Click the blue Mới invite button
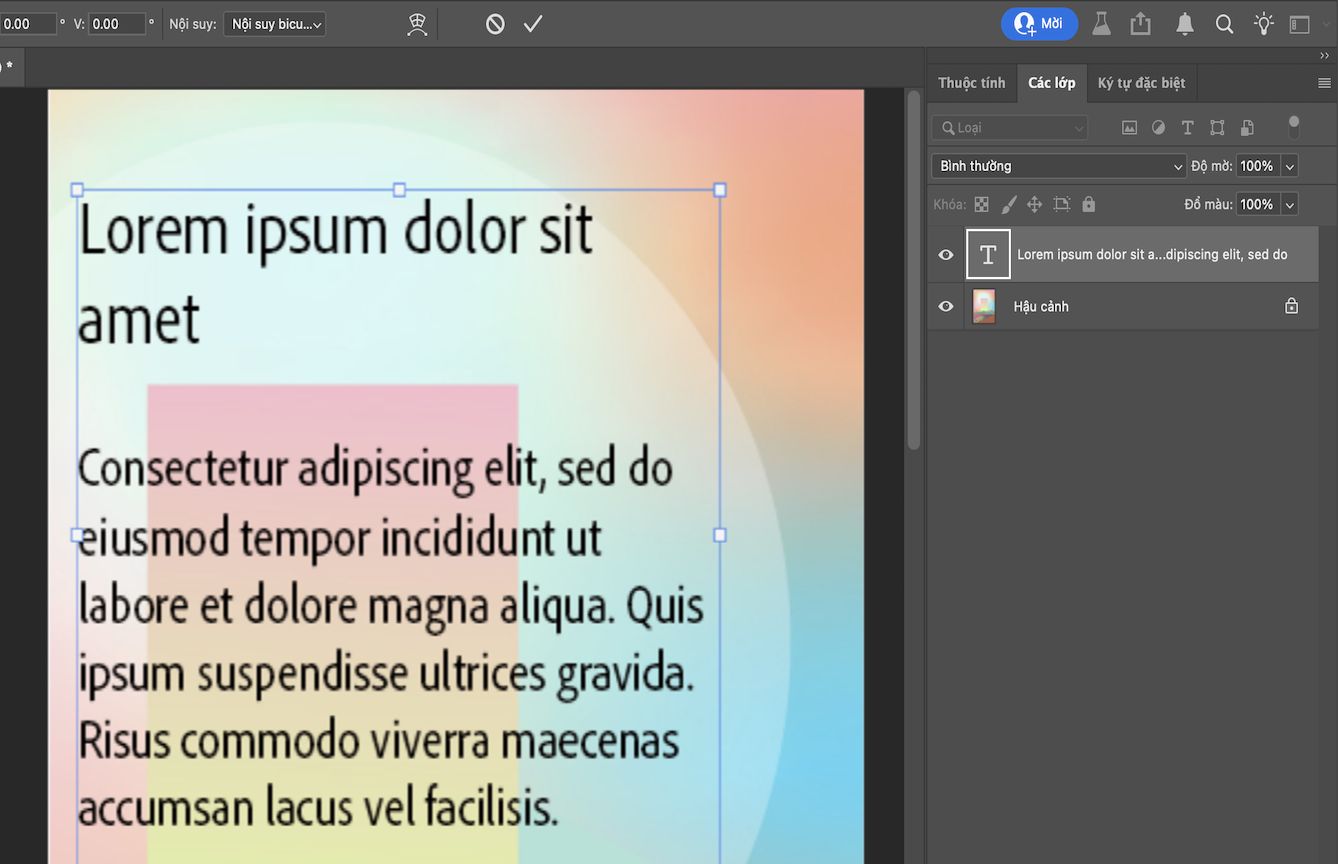 click(1039, 23)
